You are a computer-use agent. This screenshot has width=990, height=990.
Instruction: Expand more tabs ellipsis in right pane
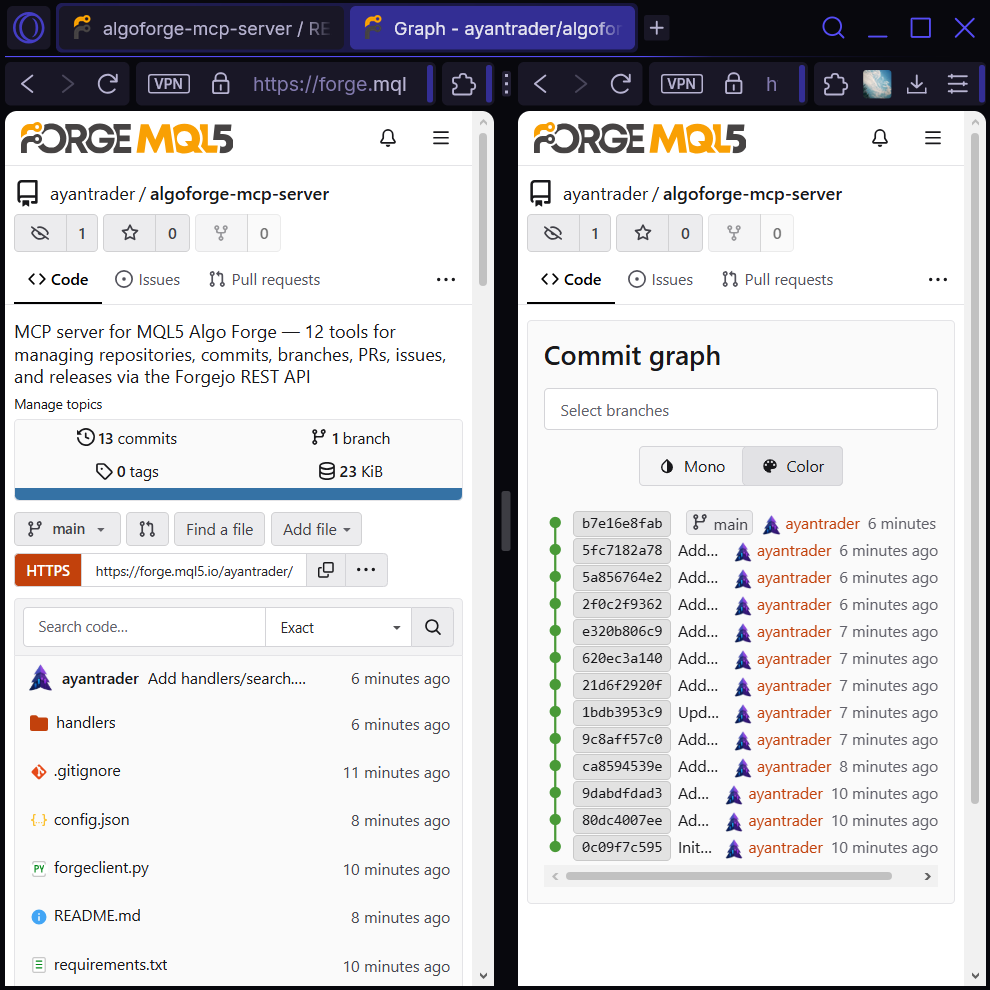tap(938, 280)
